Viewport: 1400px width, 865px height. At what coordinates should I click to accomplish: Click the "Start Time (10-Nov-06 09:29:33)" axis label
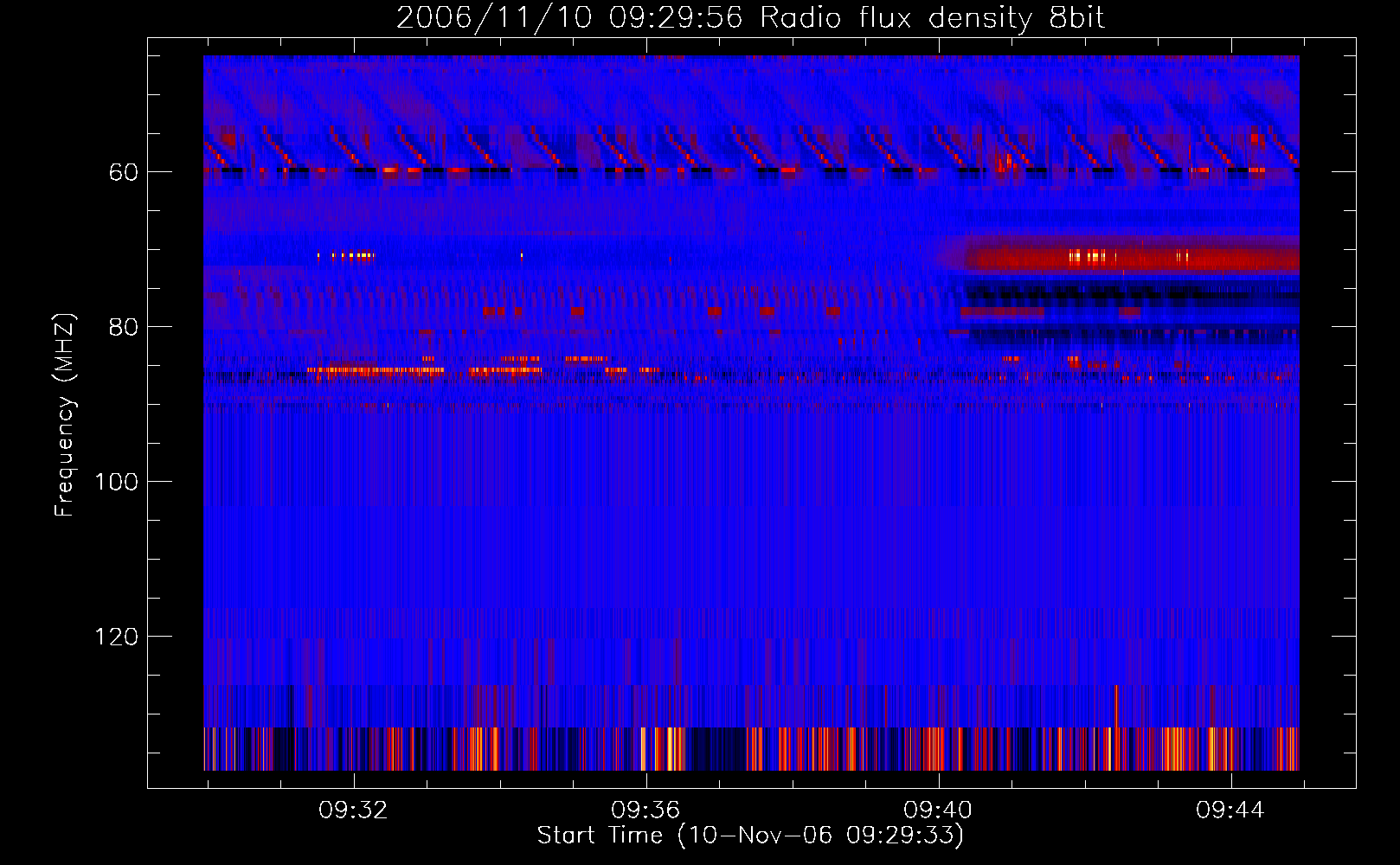click(750, 836)
